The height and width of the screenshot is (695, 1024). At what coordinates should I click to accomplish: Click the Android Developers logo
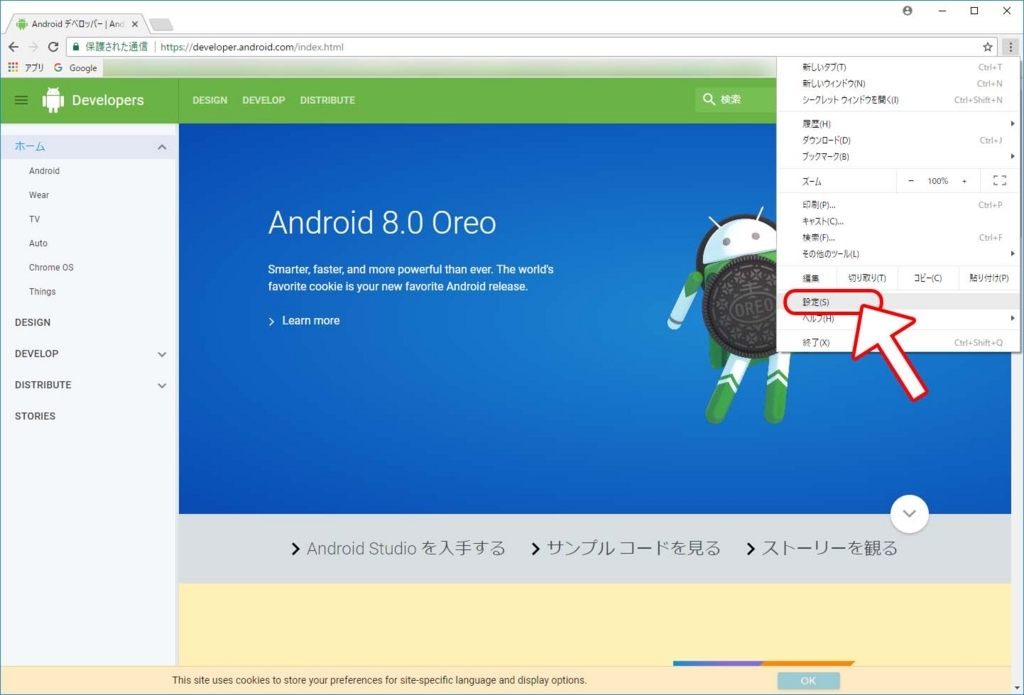click(x=93, y=100)
